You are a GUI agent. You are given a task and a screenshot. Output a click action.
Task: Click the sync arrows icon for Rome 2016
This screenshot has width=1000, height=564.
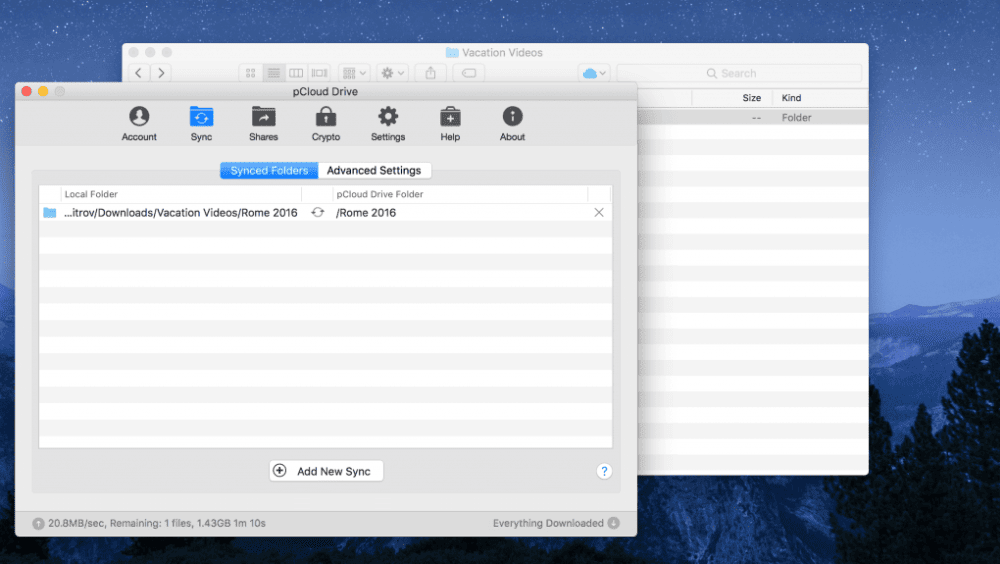318,212
